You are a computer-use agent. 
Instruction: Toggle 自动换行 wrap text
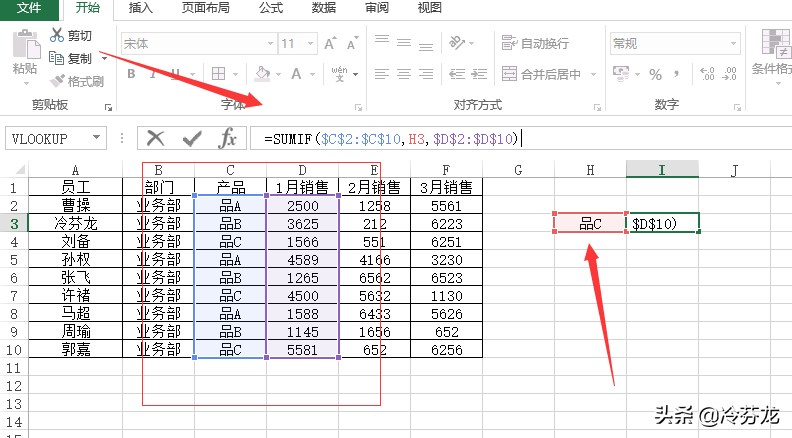click(535, 43)
